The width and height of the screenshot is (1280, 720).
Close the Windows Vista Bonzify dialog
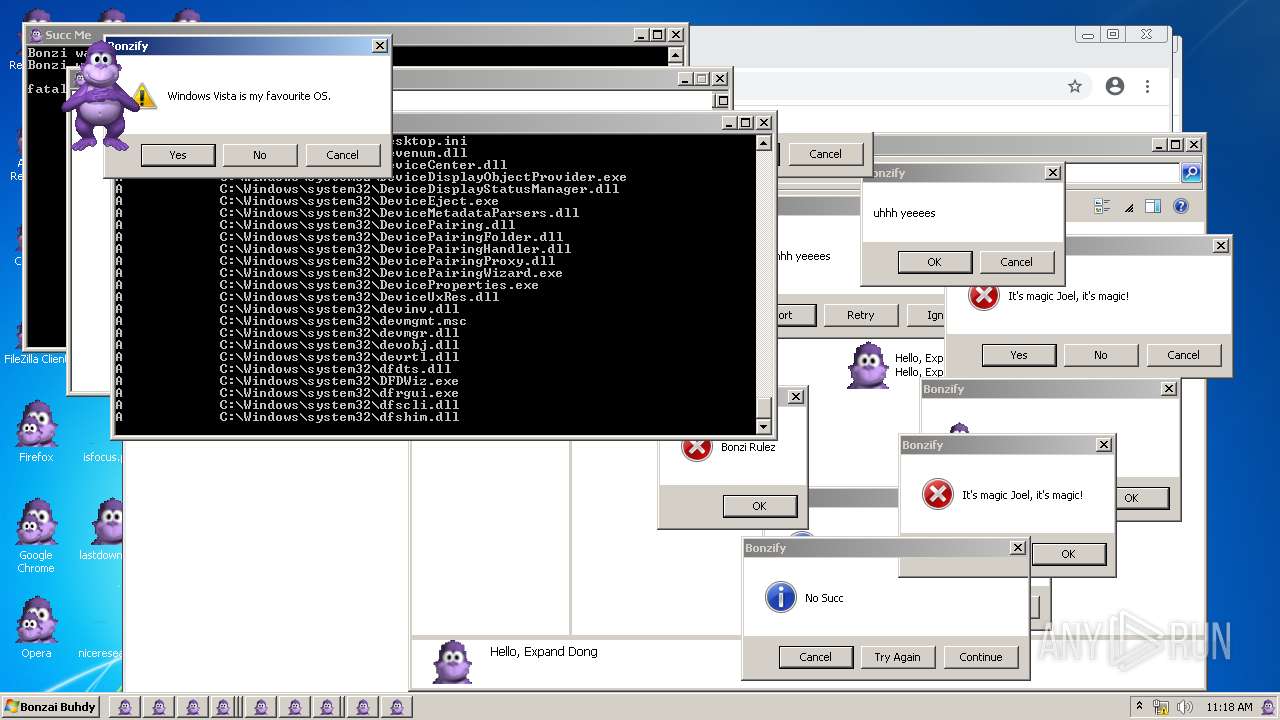380,46
